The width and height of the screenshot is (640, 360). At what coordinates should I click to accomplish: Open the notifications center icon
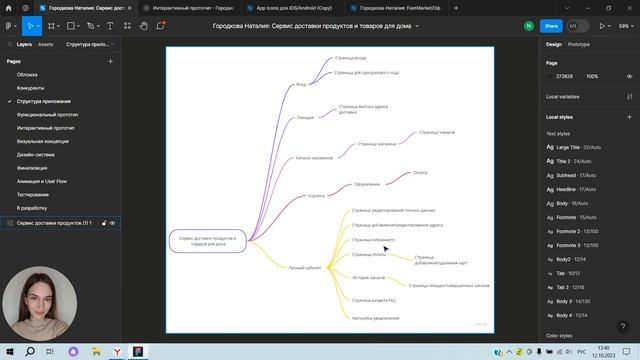pos(627,351)
